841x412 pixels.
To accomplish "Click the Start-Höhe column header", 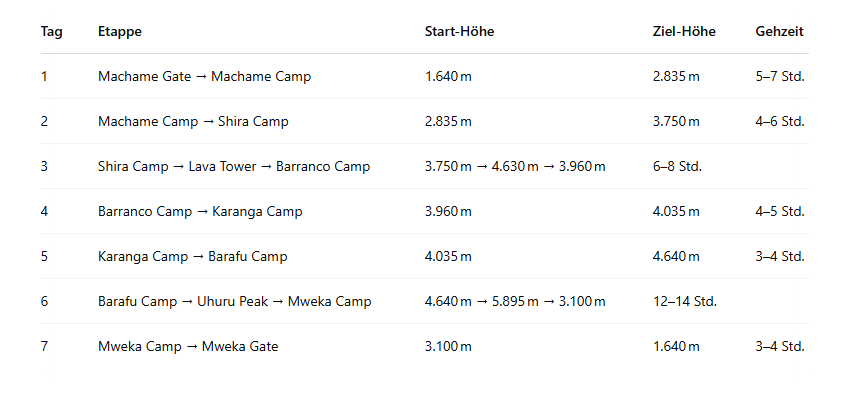I will 459,31.
